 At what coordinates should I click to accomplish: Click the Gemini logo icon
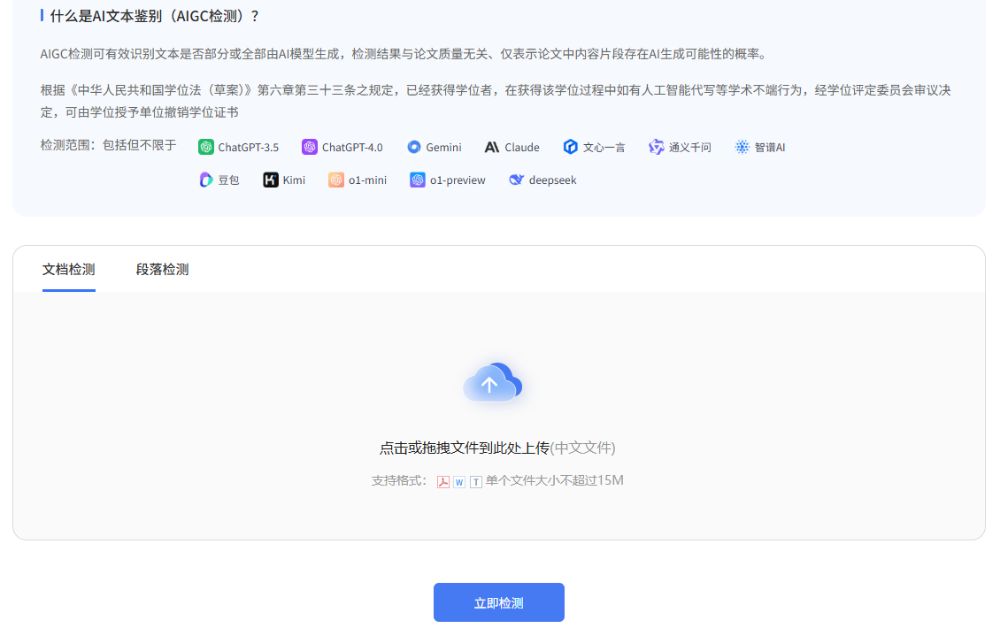(x=414, y=147)
